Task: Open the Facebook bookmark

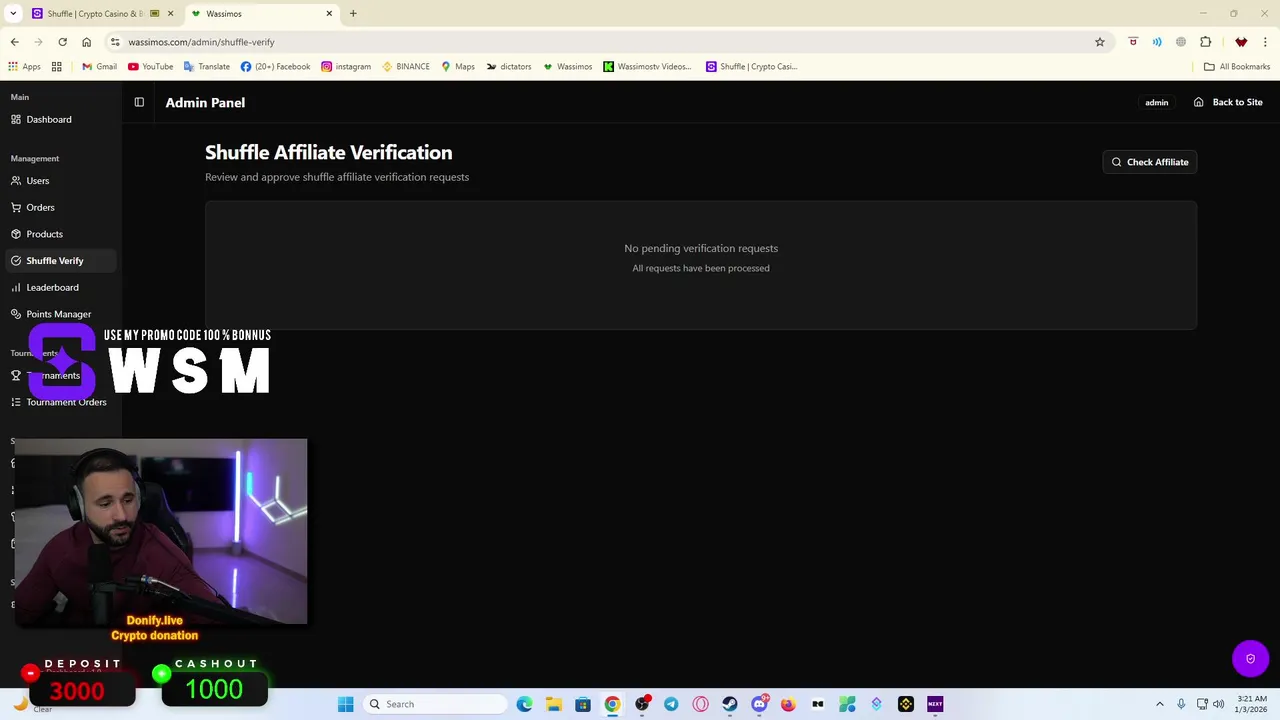Action: [x=275, y=67]
